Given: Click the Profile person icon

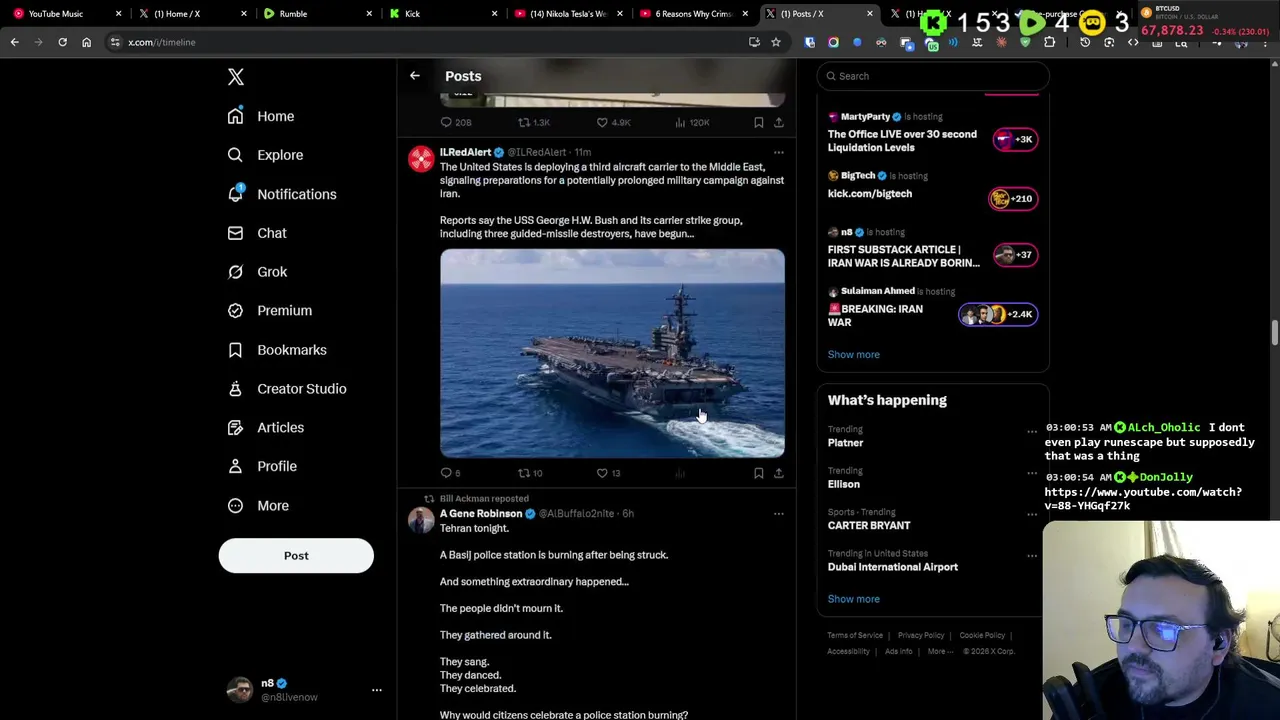Looking at the screenshot, I should point(235,466).
